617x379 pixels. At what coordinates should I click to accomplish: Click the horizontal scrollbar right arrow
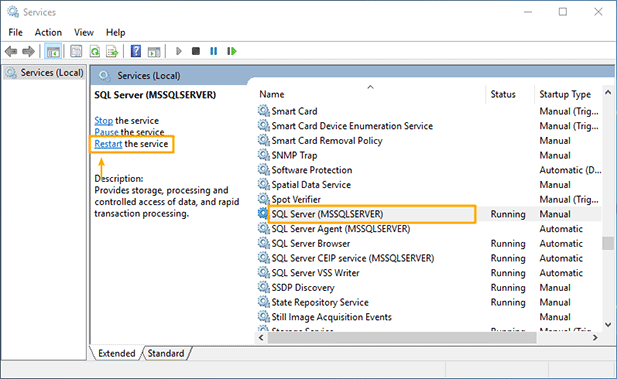(x=595, y=338)
